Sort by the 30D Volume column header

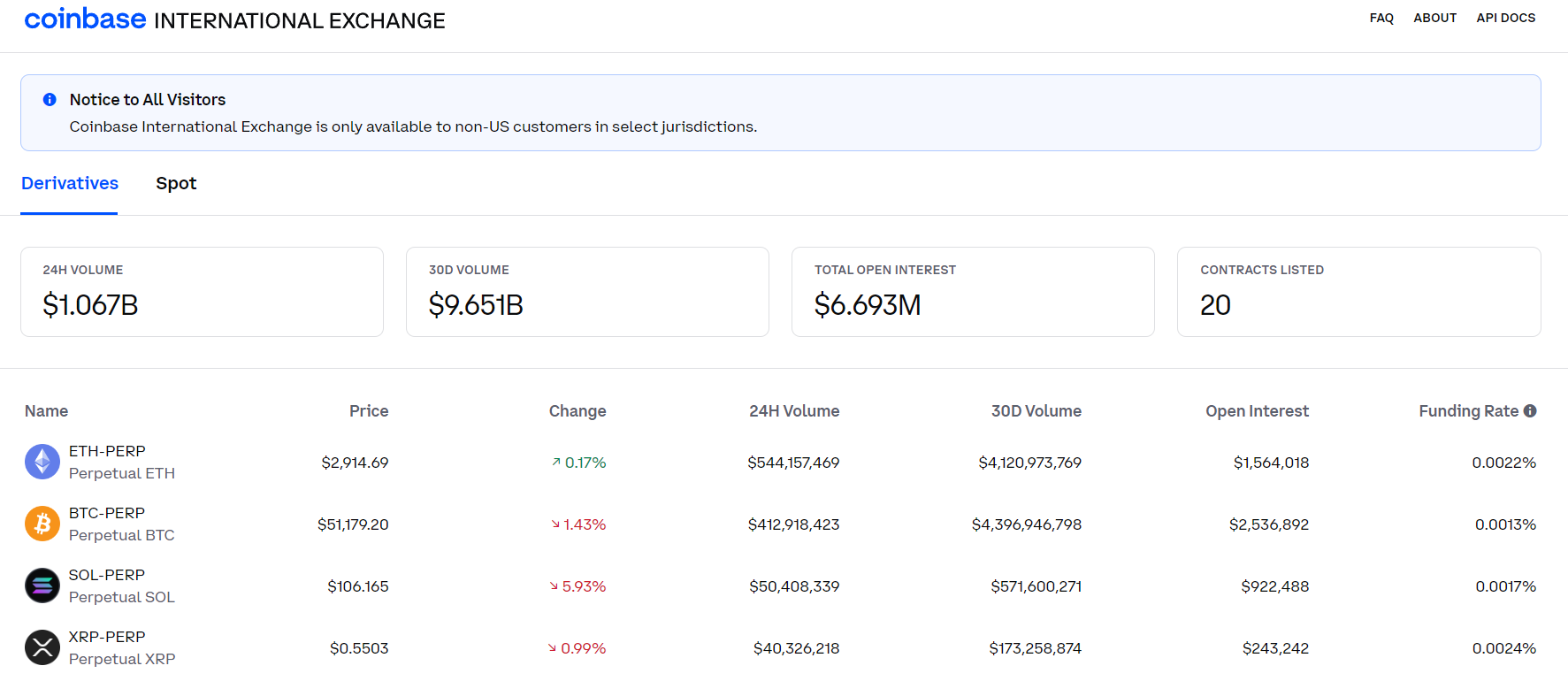click(1036, 410)
